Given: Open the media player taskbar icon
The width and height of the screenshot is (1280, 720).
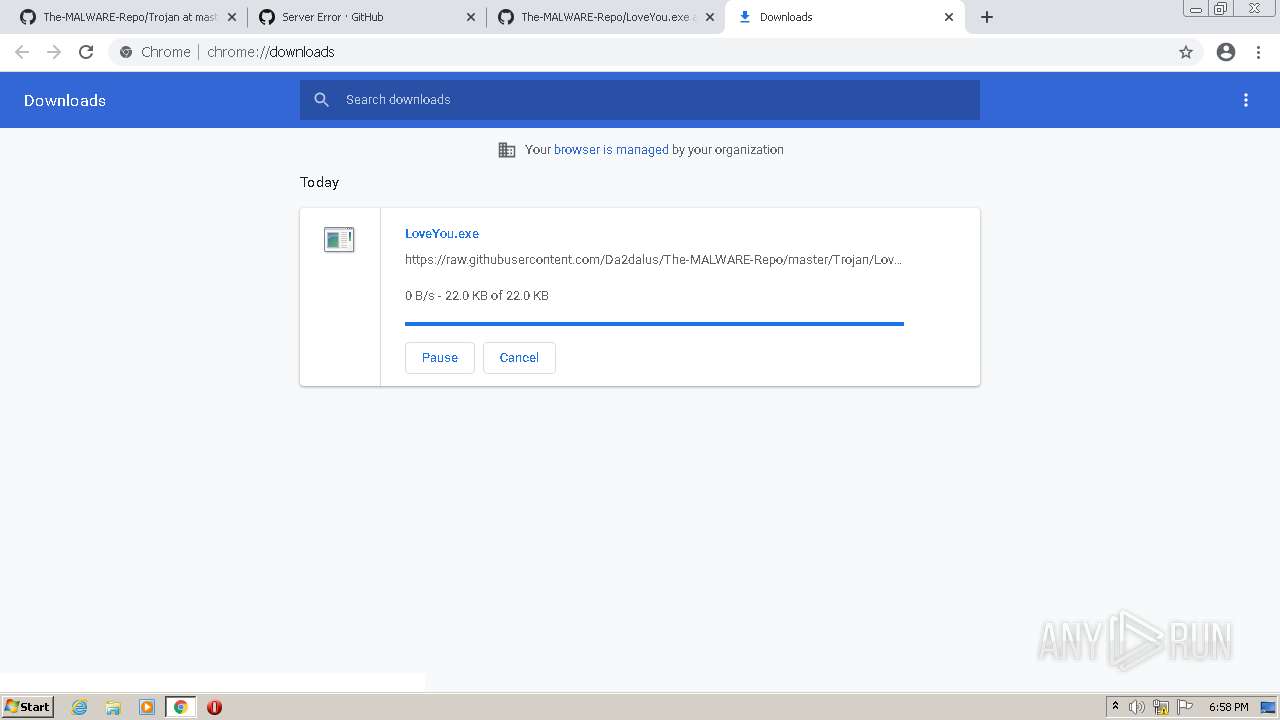Looking at the screenshot, I should [147, 707].
